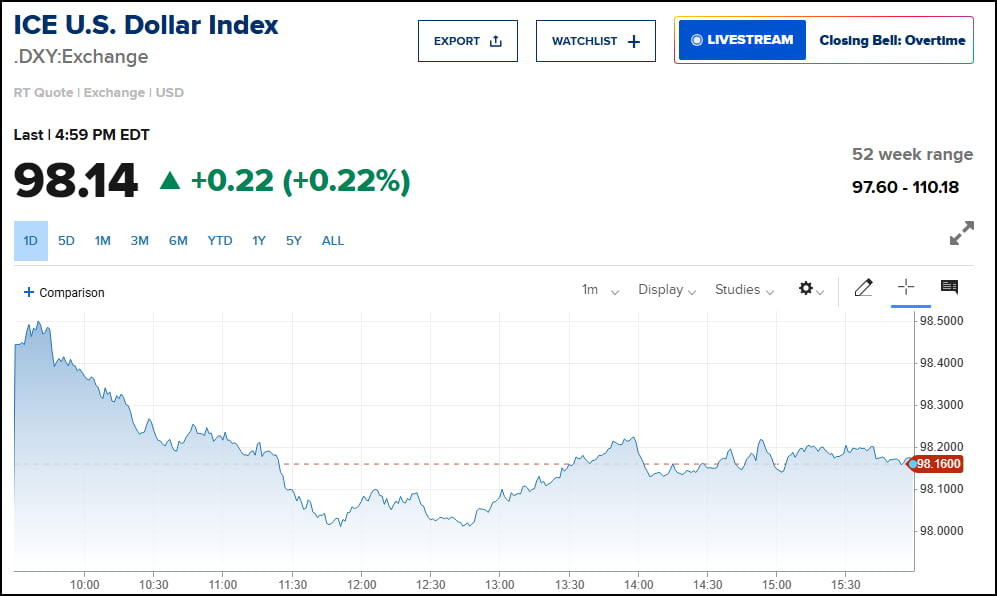Click the 52 week range label
Screen dimensions: 997x596
912,155
